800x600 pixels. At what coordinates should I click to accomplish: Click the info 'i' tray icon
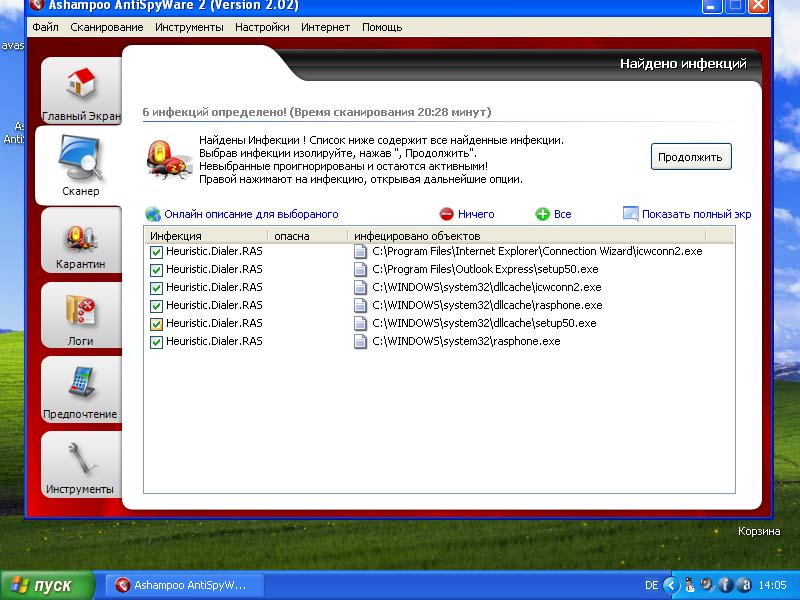click(726, 585)
